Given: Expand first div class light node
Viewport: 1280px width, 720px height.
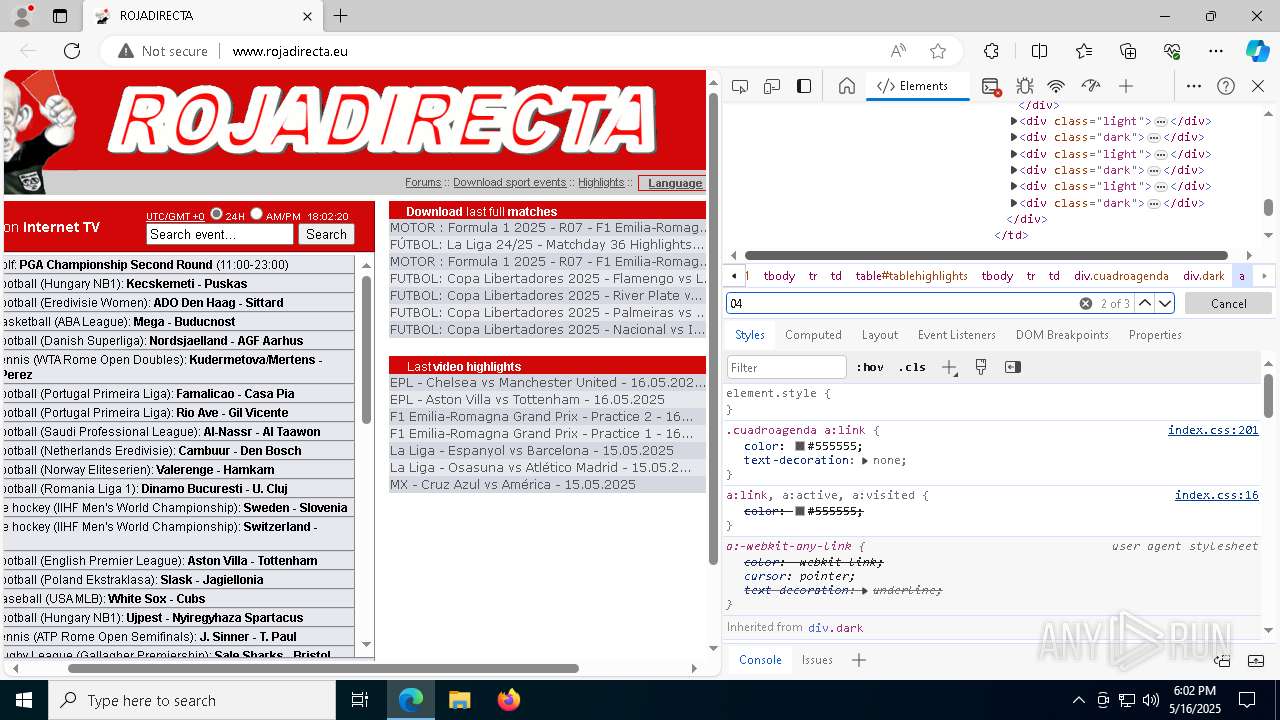Looking at the screenshot, I should pos(1013,121).
